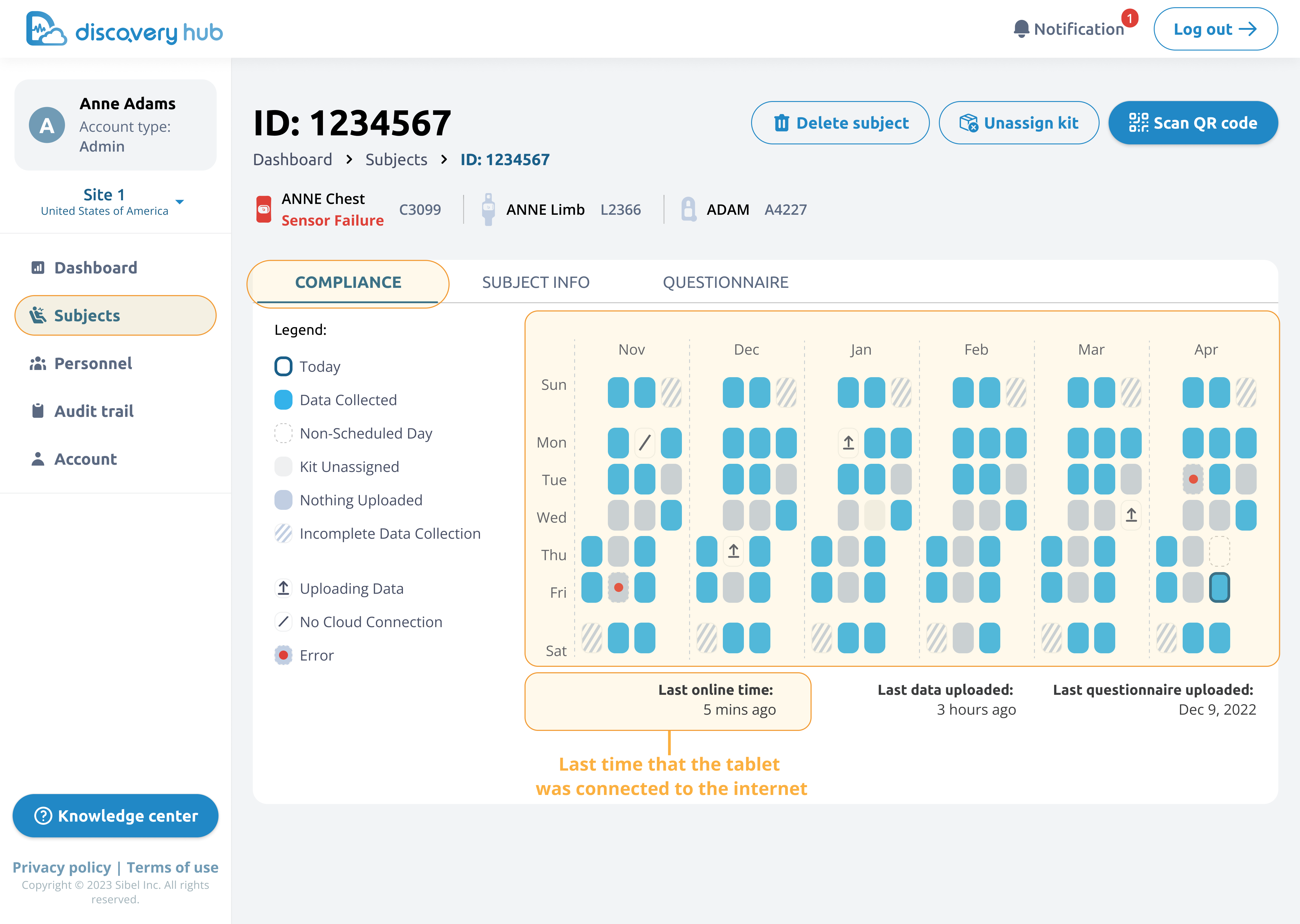
Task: Open the QUESTIONNAIRE tab
Action: (725, 282)
